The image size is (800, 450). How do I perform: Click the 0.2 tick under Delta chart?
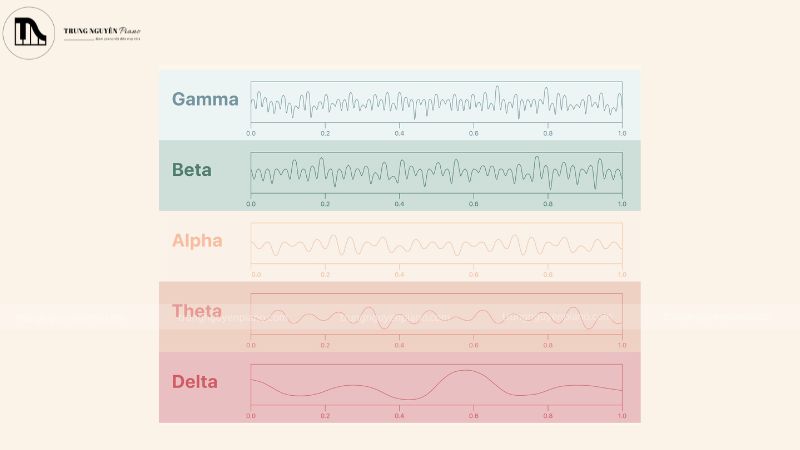(x=325, y=415)
